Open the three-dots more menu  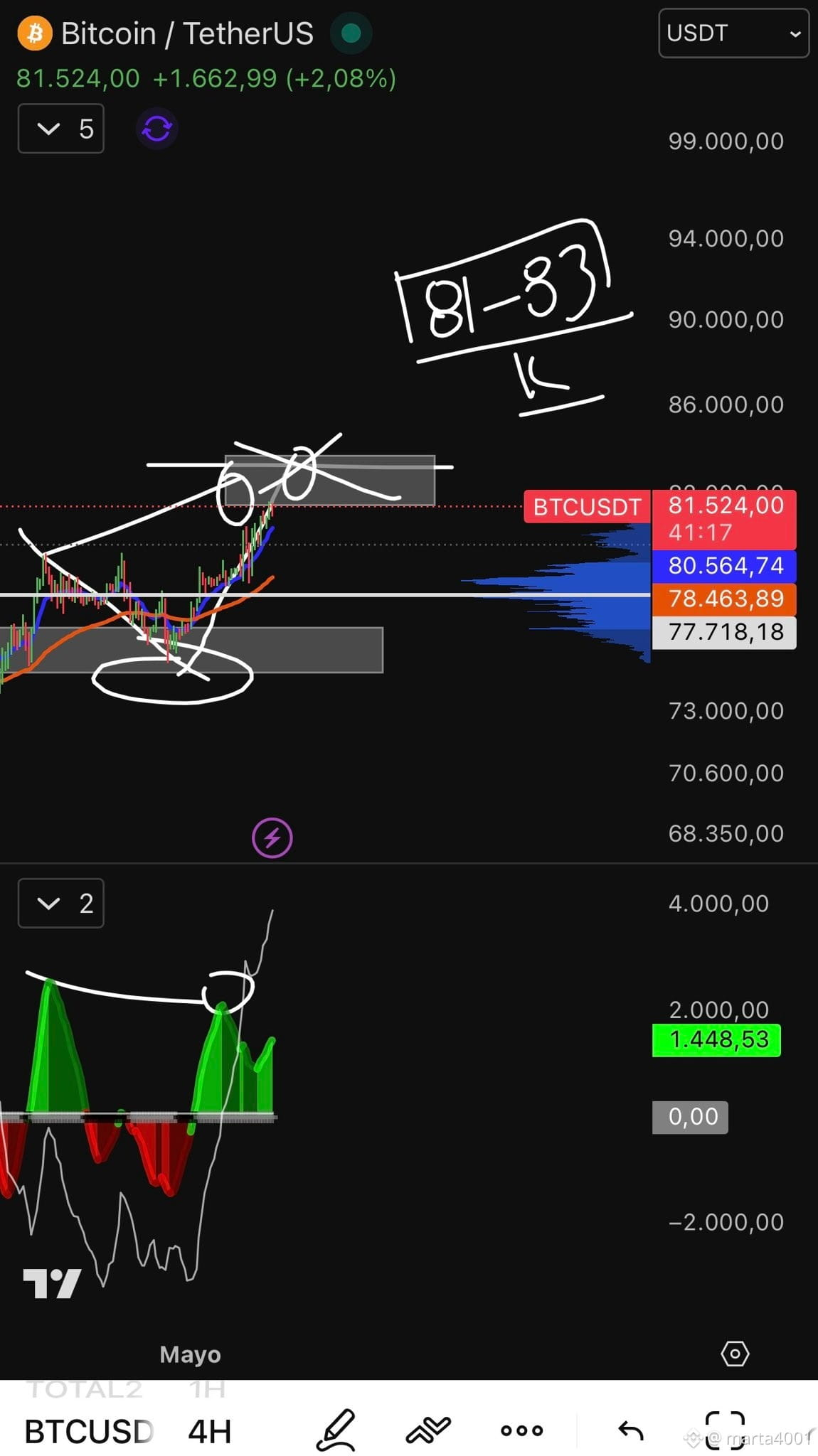point(521,1430)
